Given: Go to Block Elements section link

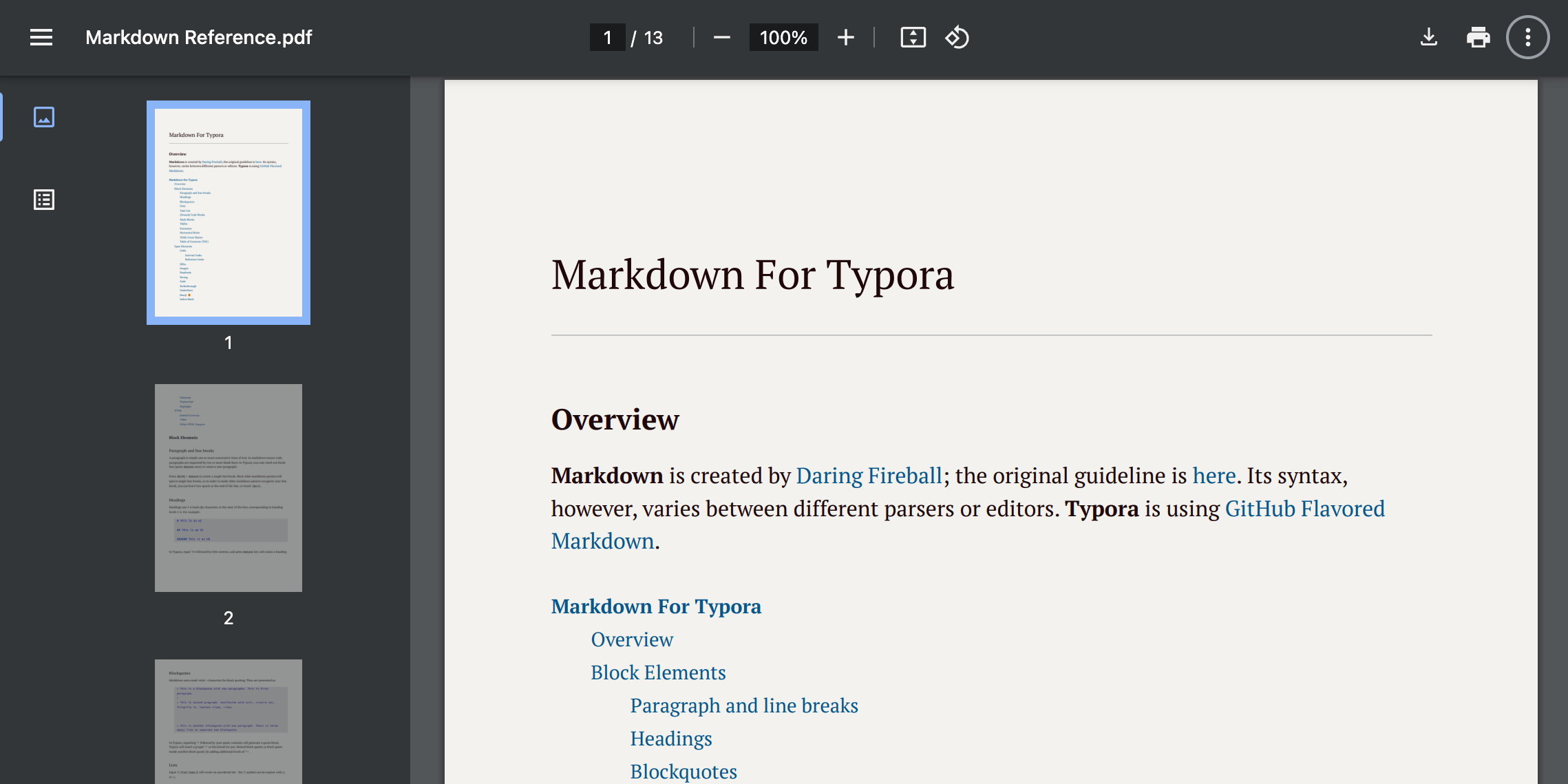Looking at the screenshot, I should [x=658, y=672].
